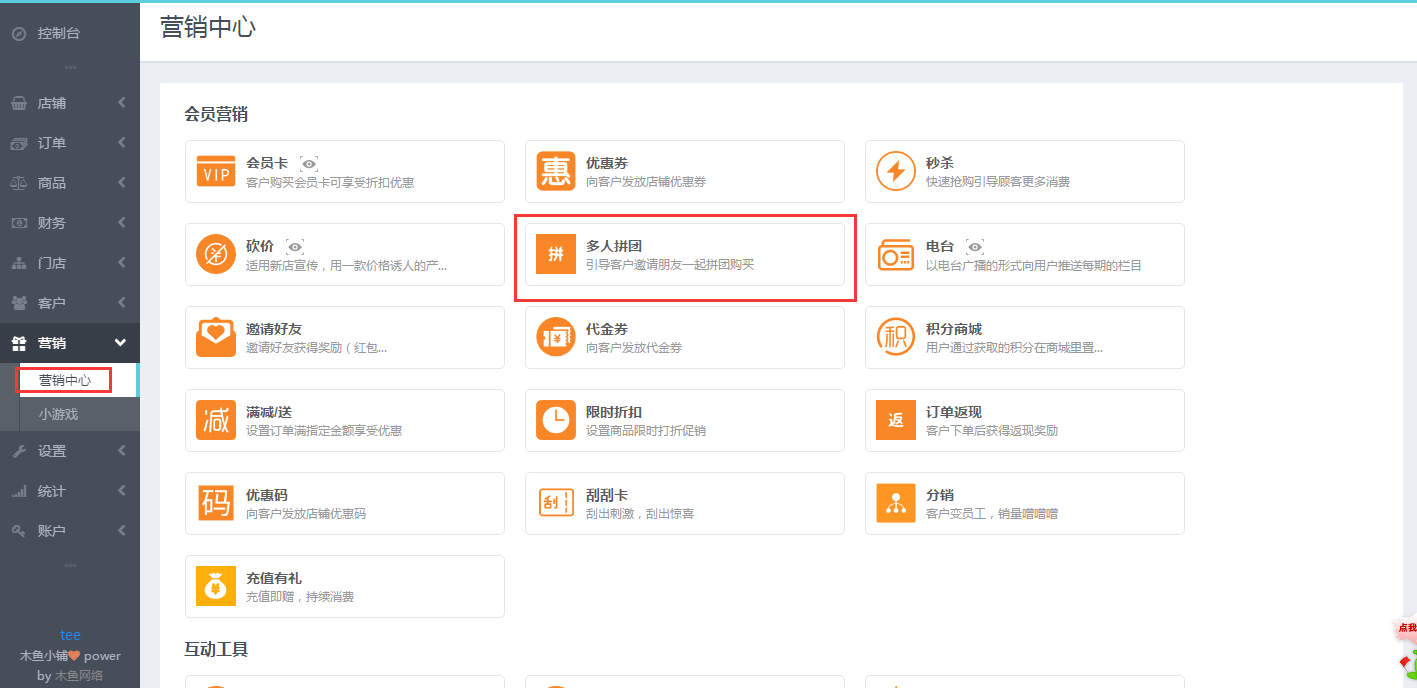The width and height of the screenshot is (1417, 688).
Task: Click 设置订单满指定金额享受优惠 description text
Action: click(324, 431)
